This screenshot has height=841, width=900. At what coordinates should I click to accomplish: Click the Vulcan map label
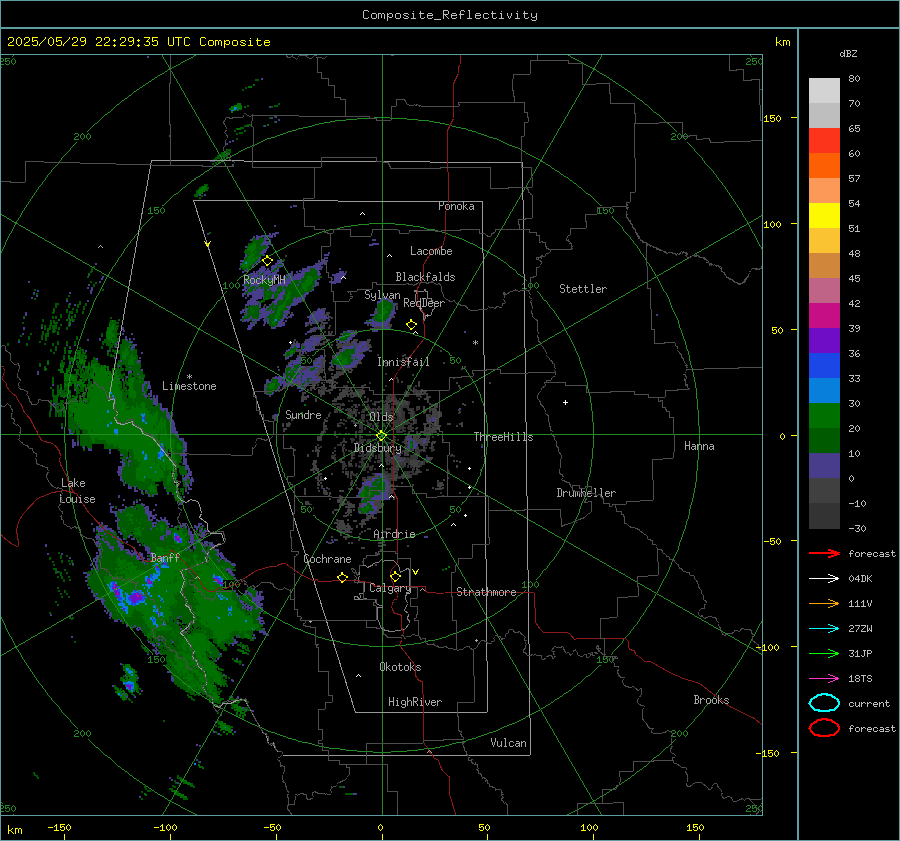[508, 743]
